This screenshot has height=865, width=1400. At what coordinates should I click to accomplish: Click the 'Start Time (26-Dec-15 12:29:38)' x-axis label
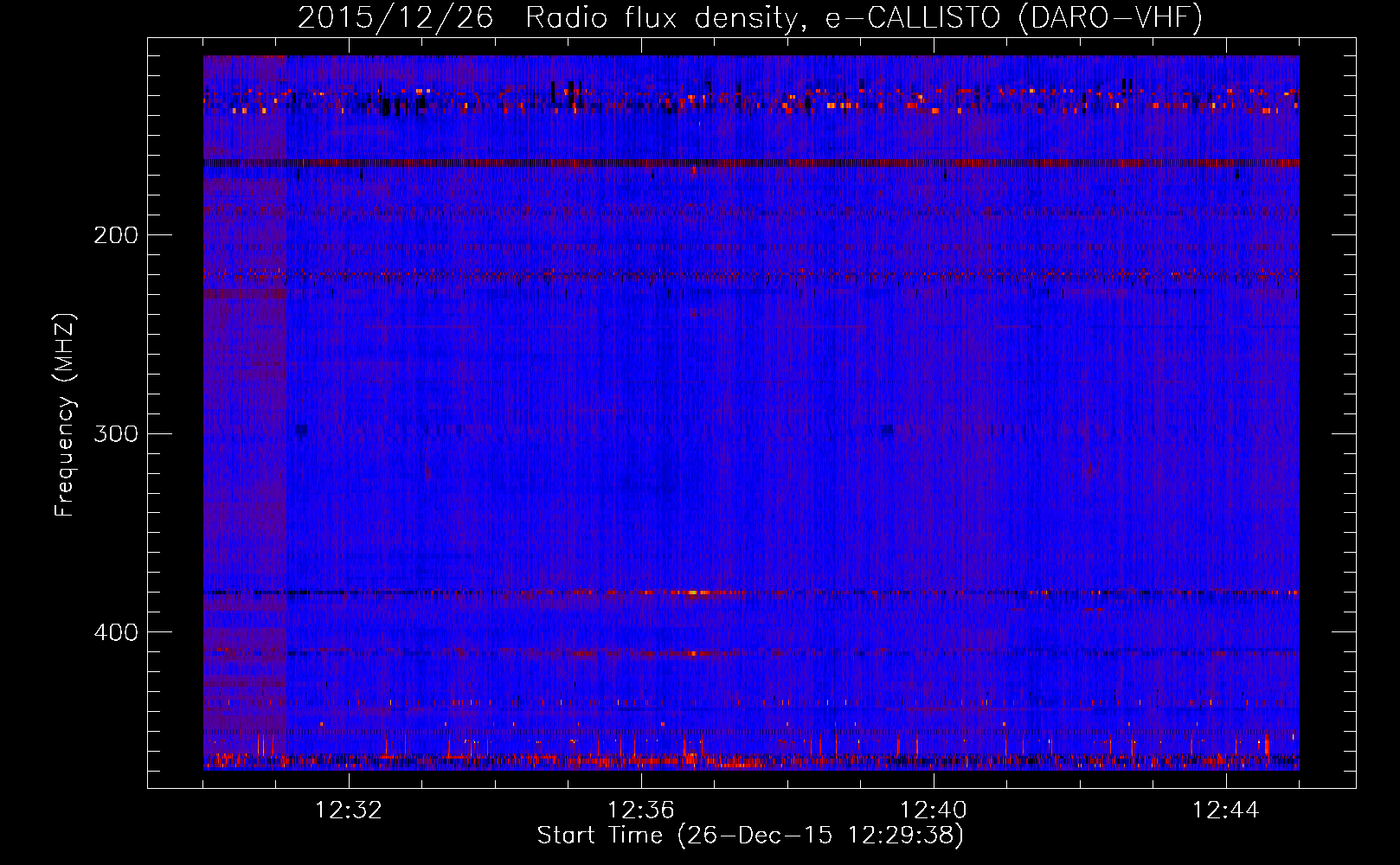tap(750, 836)
